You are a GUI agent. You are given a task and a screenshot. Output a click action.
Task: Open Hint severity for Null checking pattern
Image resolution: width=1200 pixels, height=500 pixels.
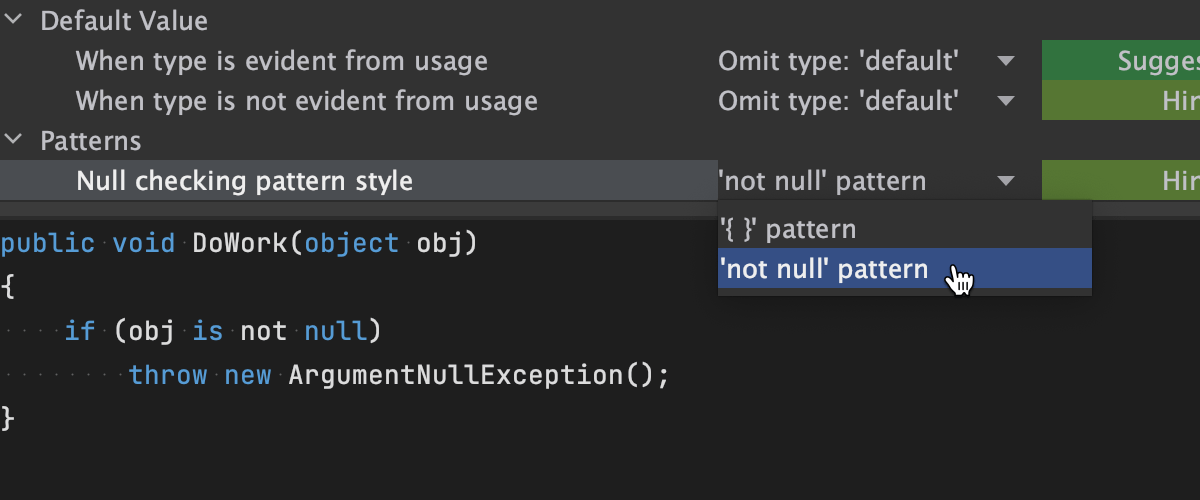(1120, 181)
